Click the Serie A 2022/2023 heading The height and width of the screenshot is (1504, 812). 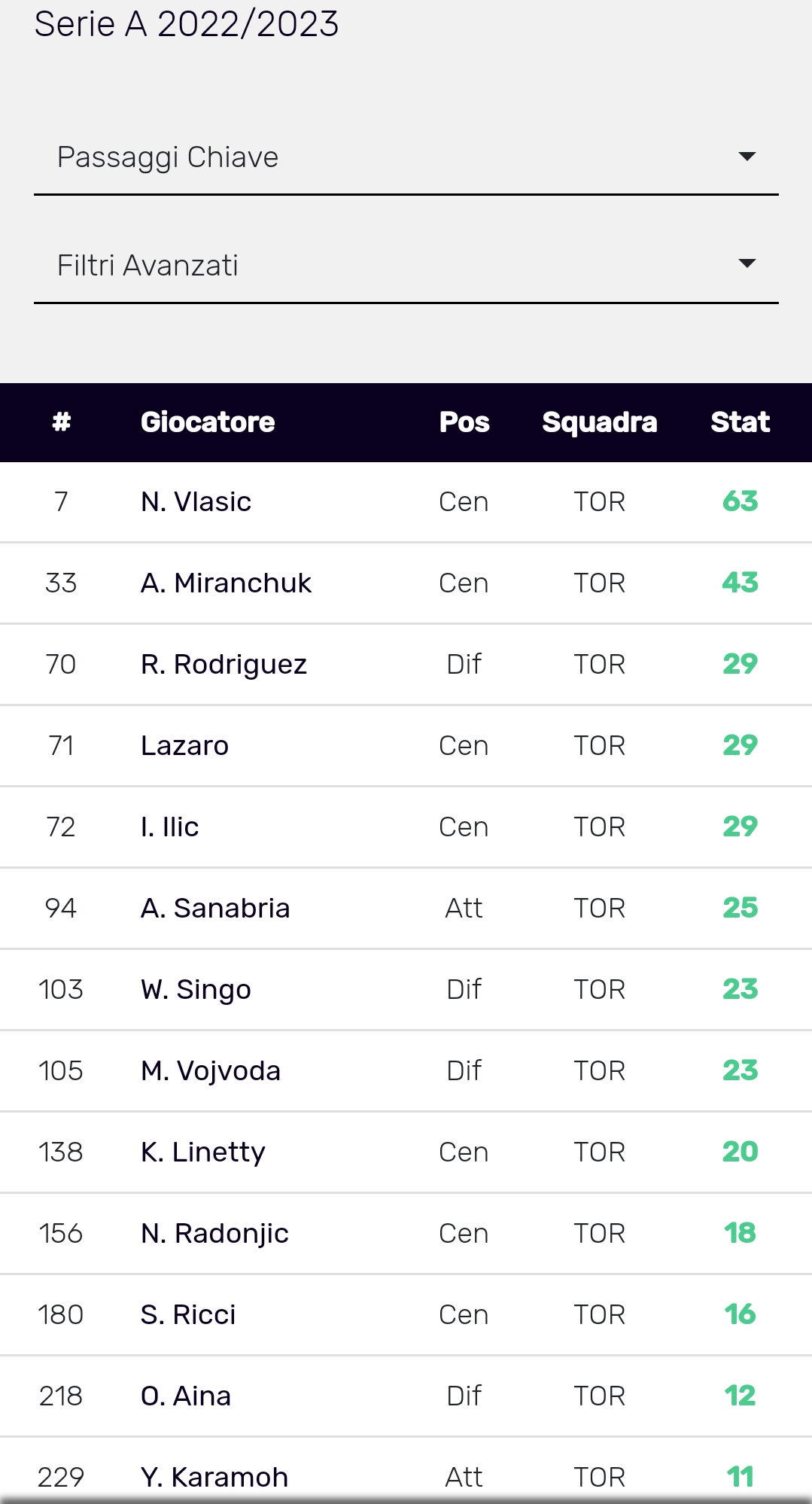(187, 24)
